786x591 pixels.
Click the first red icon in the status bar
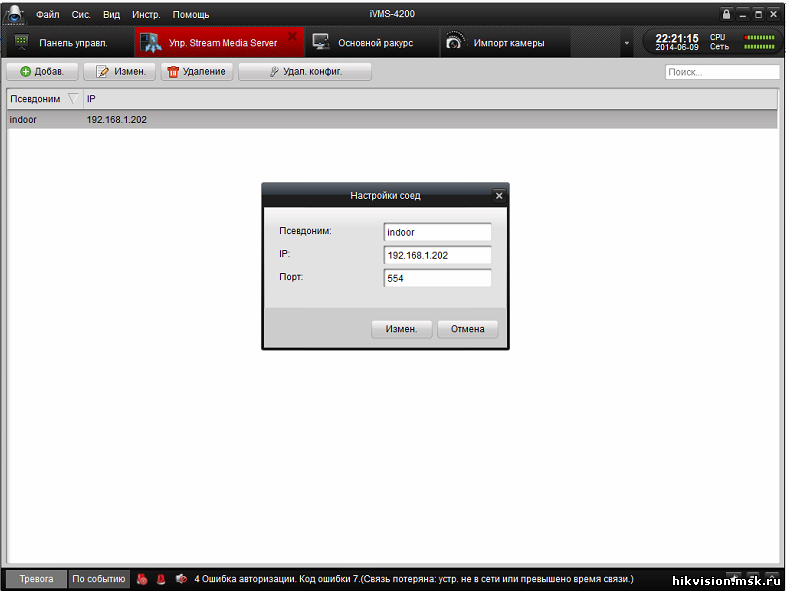(142, 579)
